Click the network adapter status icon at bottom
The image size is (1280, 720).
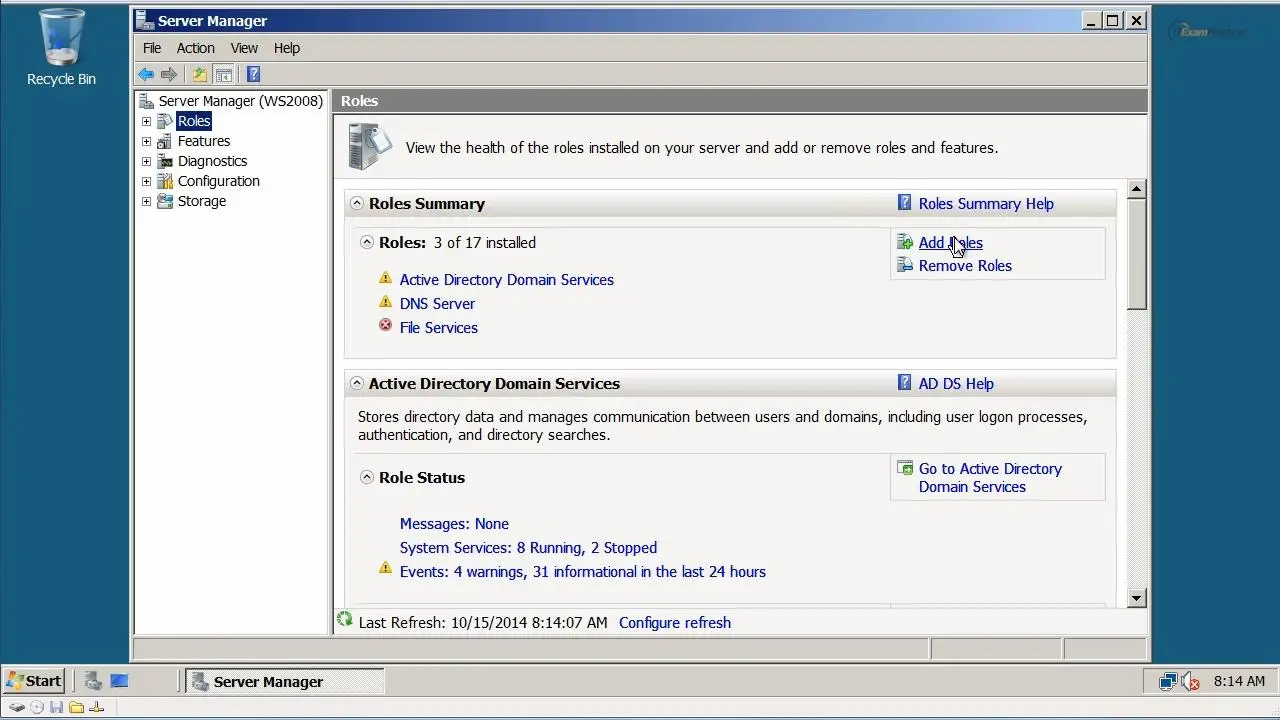(96, 707)
